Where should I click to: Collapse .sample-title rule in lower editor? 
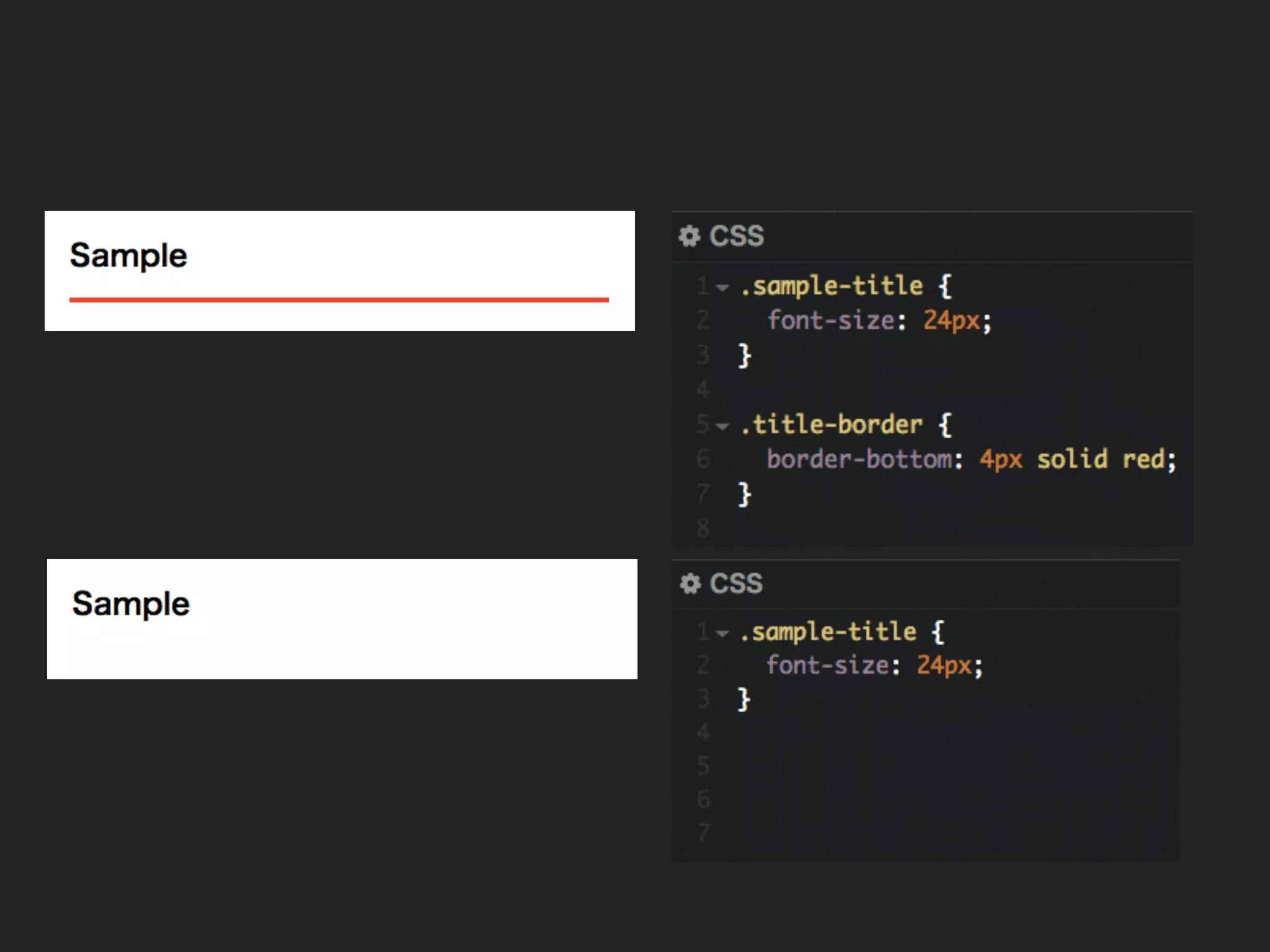coord(722,633)
